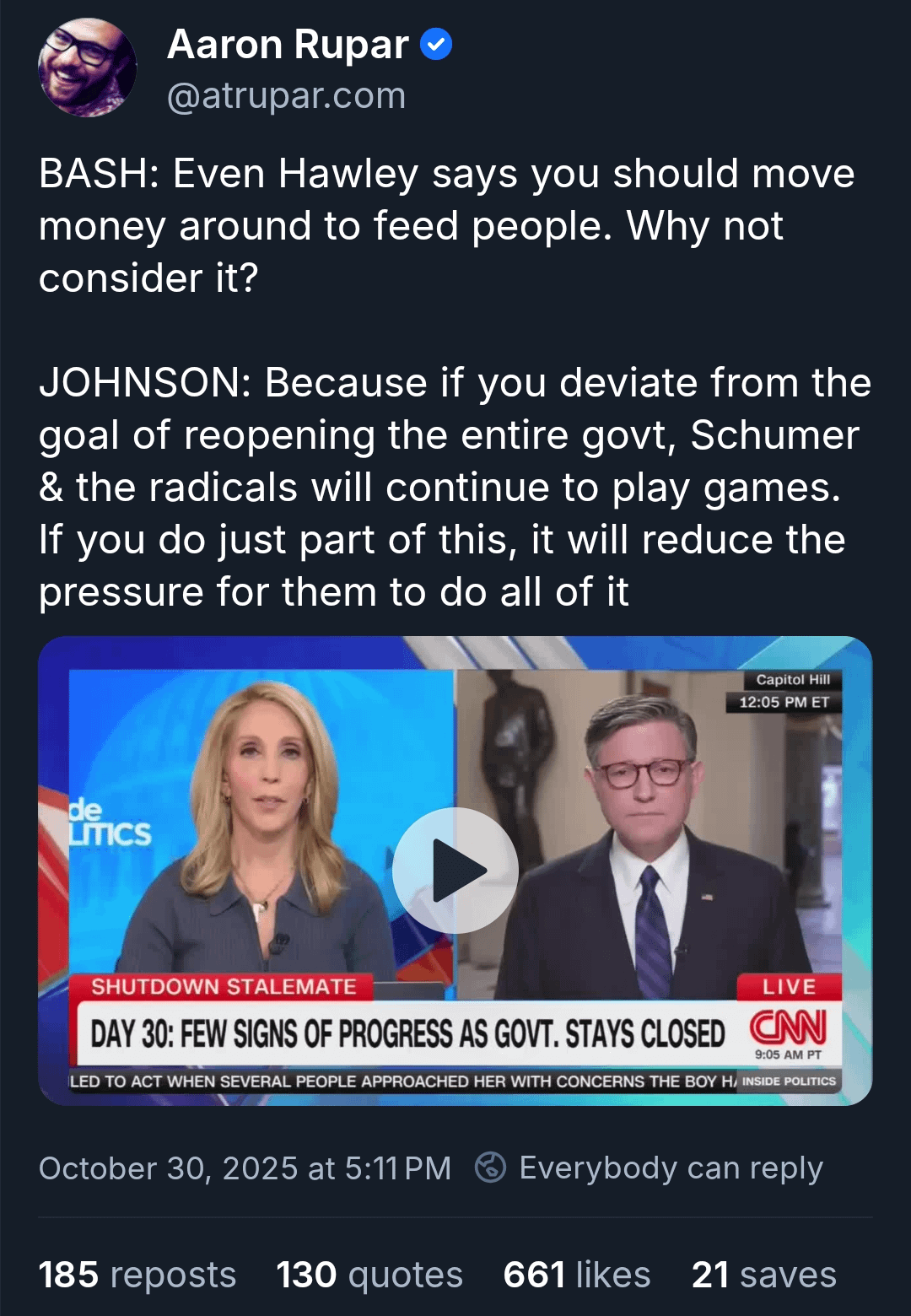Open the @atrupar.com handle link
Image resolution: width=911 pixels, height=1316 pixels.
[287, 95]
